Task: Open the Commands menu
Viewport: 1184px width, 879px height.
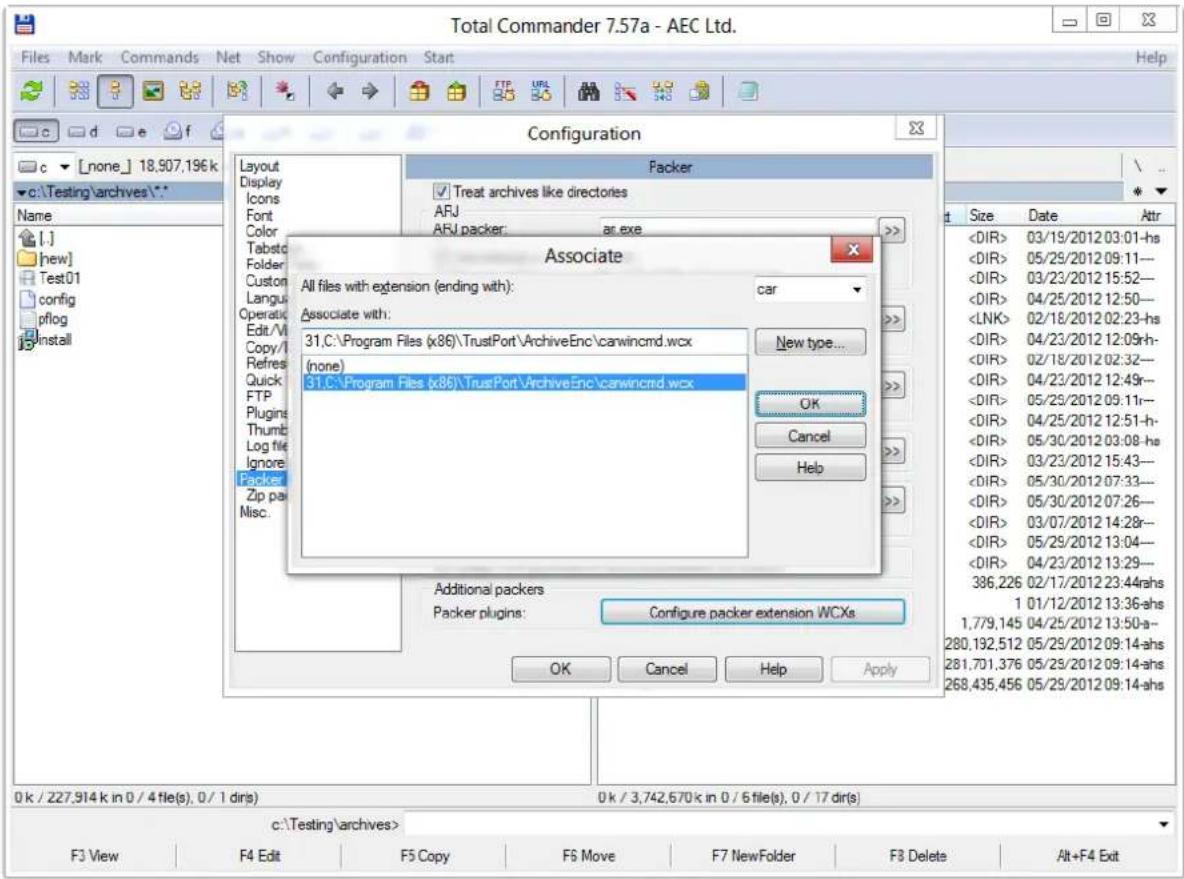Action: (x=159, y=57)
